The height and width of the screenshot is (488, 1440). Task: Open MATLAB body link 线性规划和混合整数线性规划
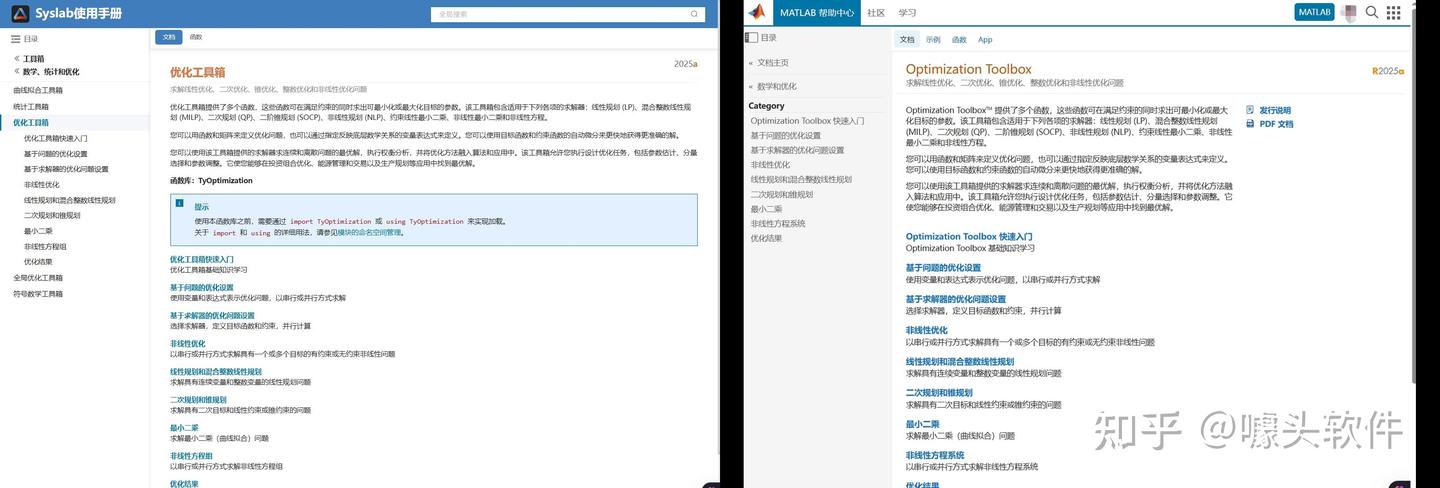[960, 361]
